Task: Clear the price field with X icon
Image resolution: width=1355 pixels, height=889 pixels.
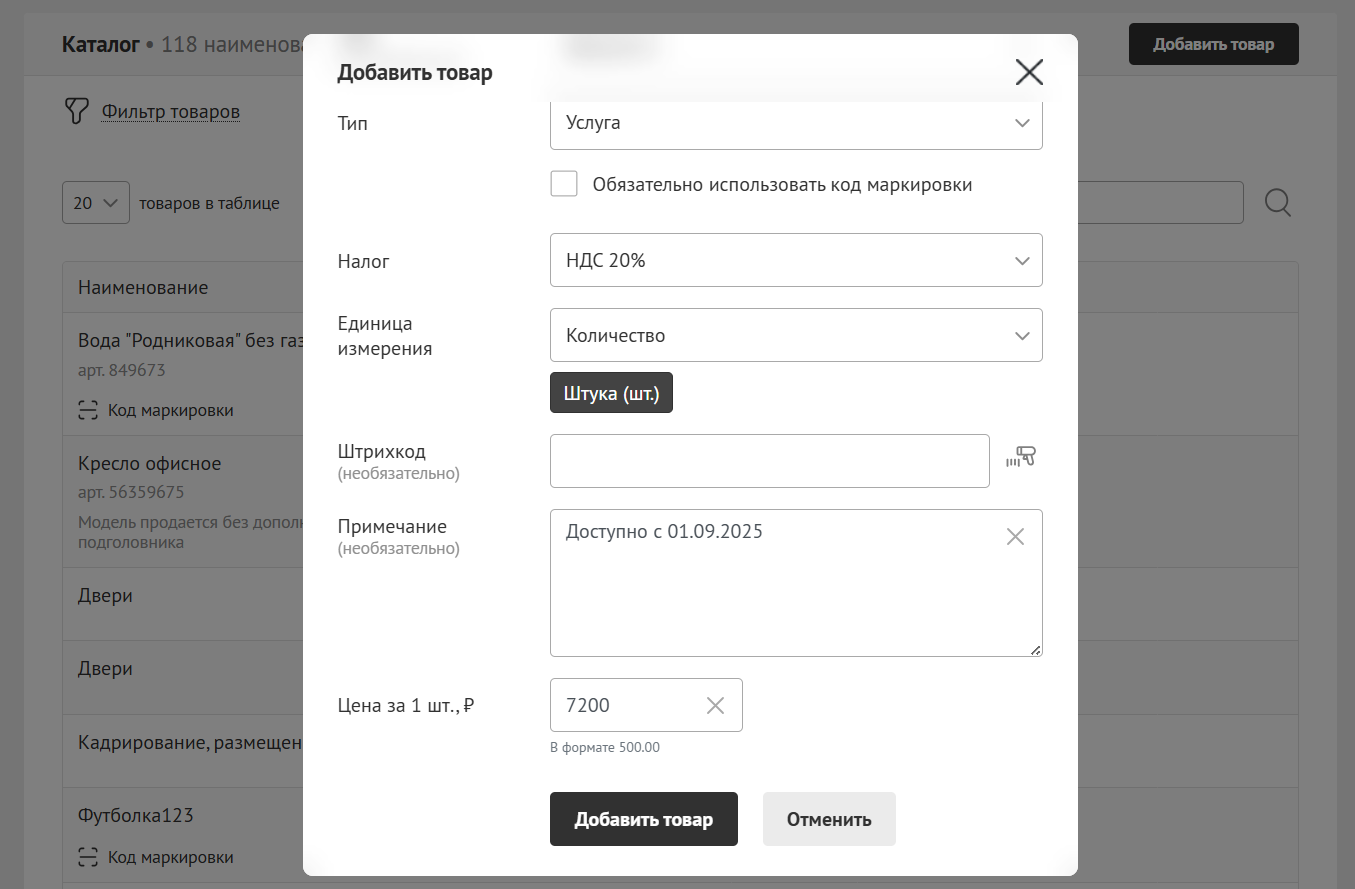Action: click(x=715, y=706)
